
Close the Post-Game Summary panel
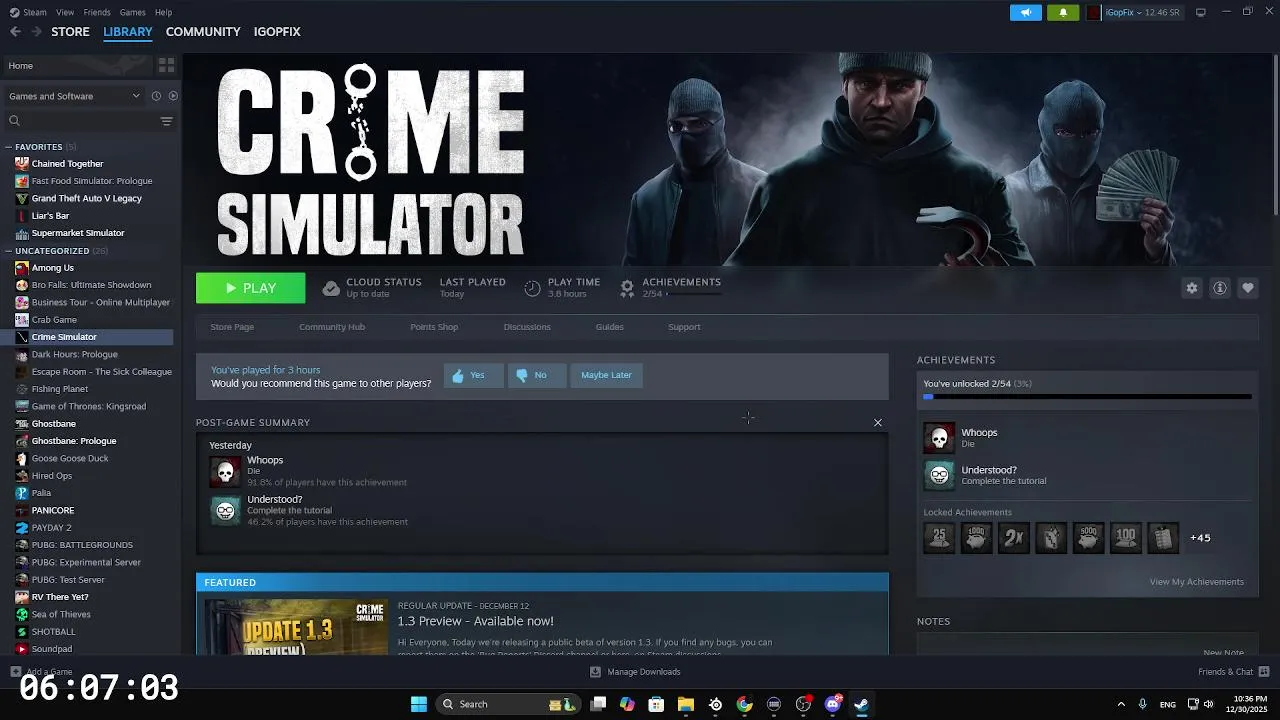[x=878, y=422]
